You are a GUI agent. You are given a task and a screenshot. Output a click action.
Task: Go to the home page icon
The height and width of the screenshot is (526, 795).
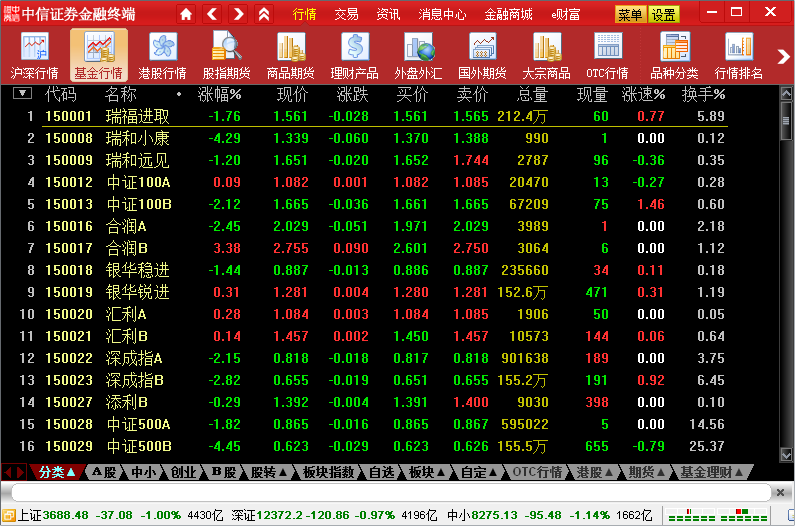[x=186, y=14]
